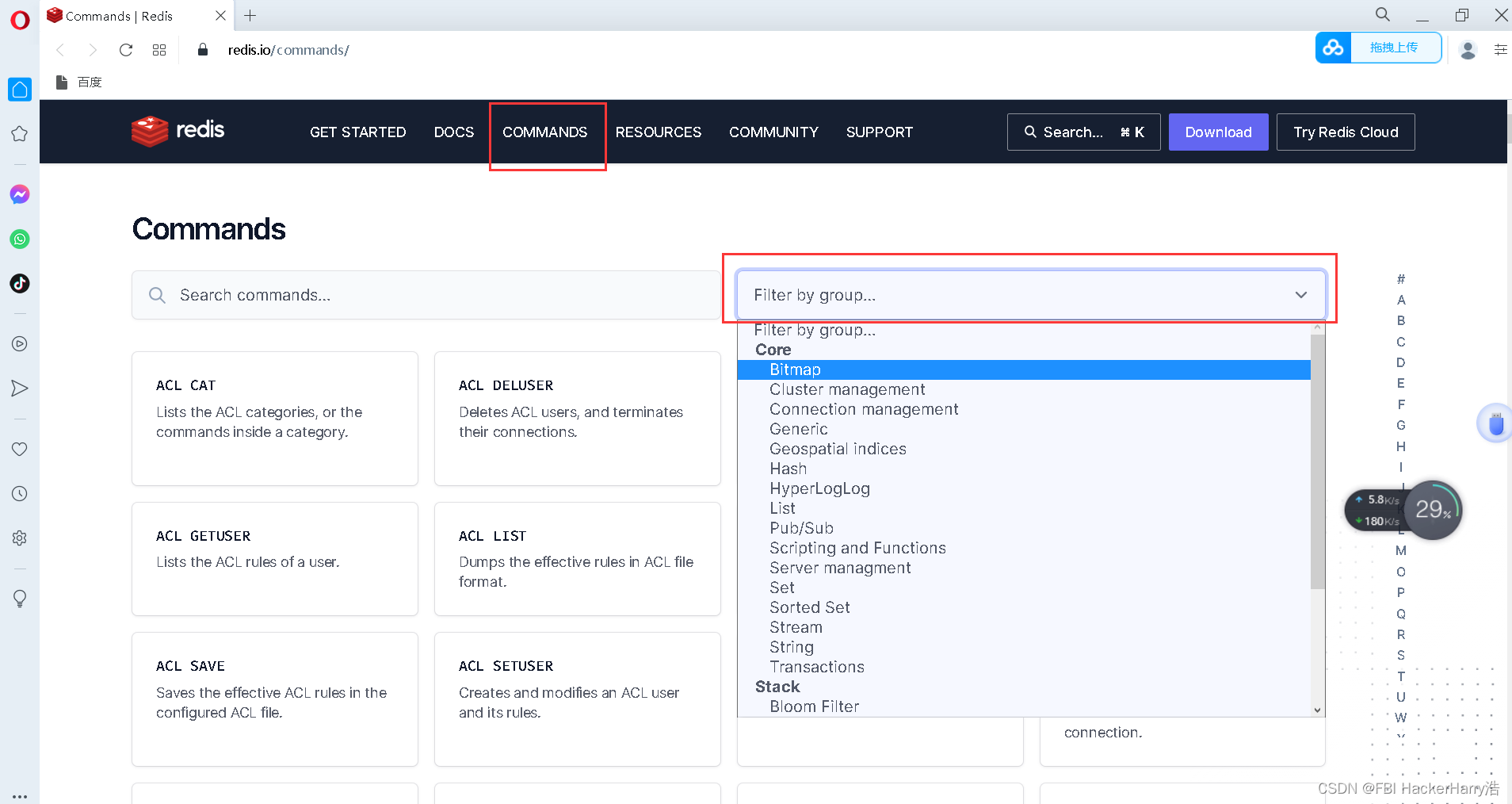
Task: Click the cloud upload extension button
Action: click(x=1378, y=48)
